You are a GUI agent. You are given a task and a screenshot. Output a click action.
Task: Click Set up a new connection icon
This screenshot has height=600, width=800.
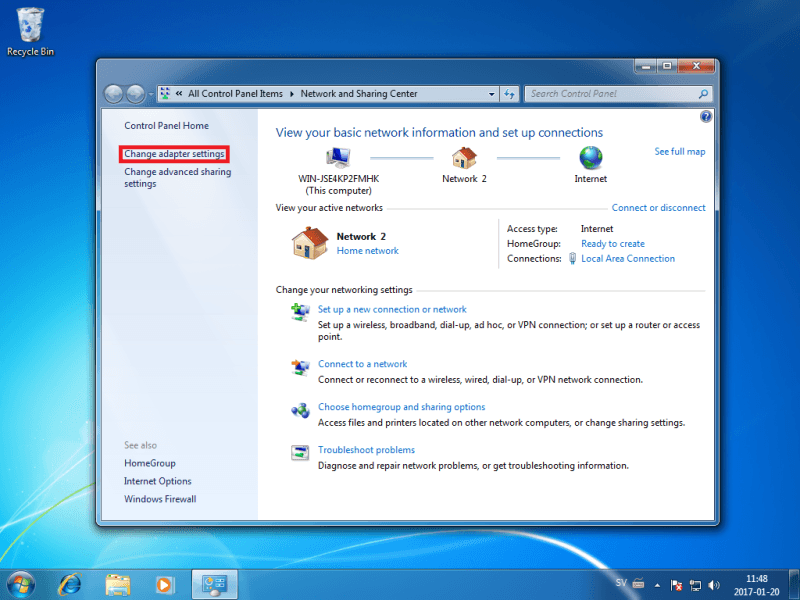coord(301,311)
